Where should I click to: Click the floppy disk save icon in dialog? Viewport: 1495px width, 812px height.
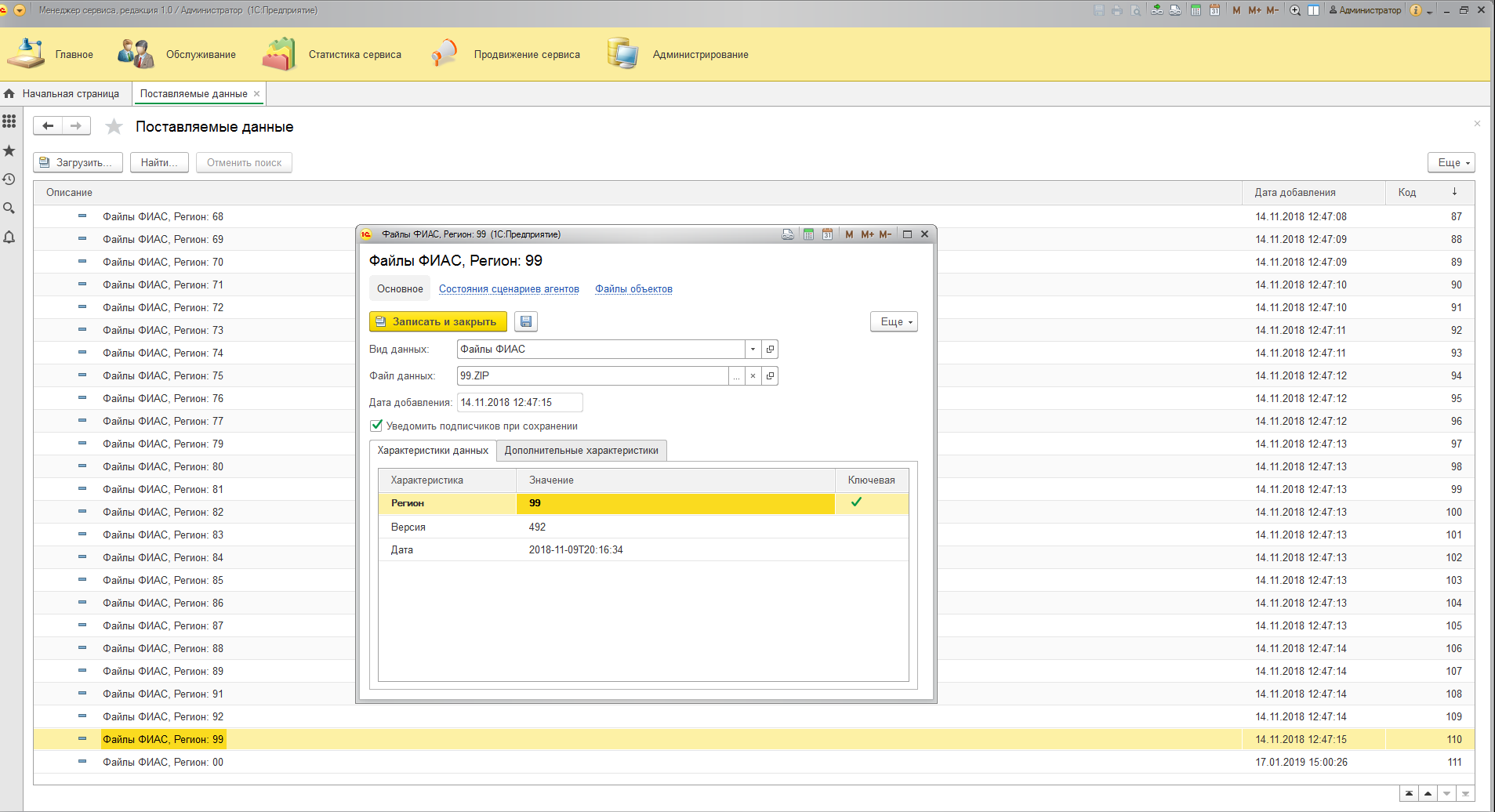coord(526,321)
